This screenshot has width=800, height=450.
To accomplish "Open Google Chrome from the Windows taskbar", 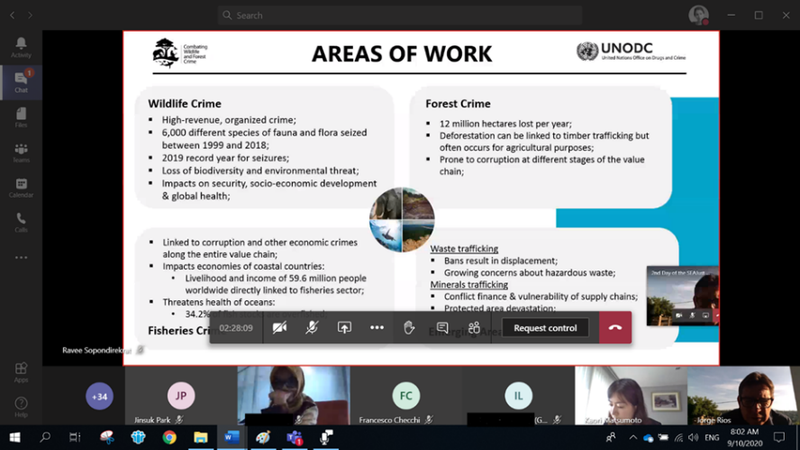I will click(169, 437).
